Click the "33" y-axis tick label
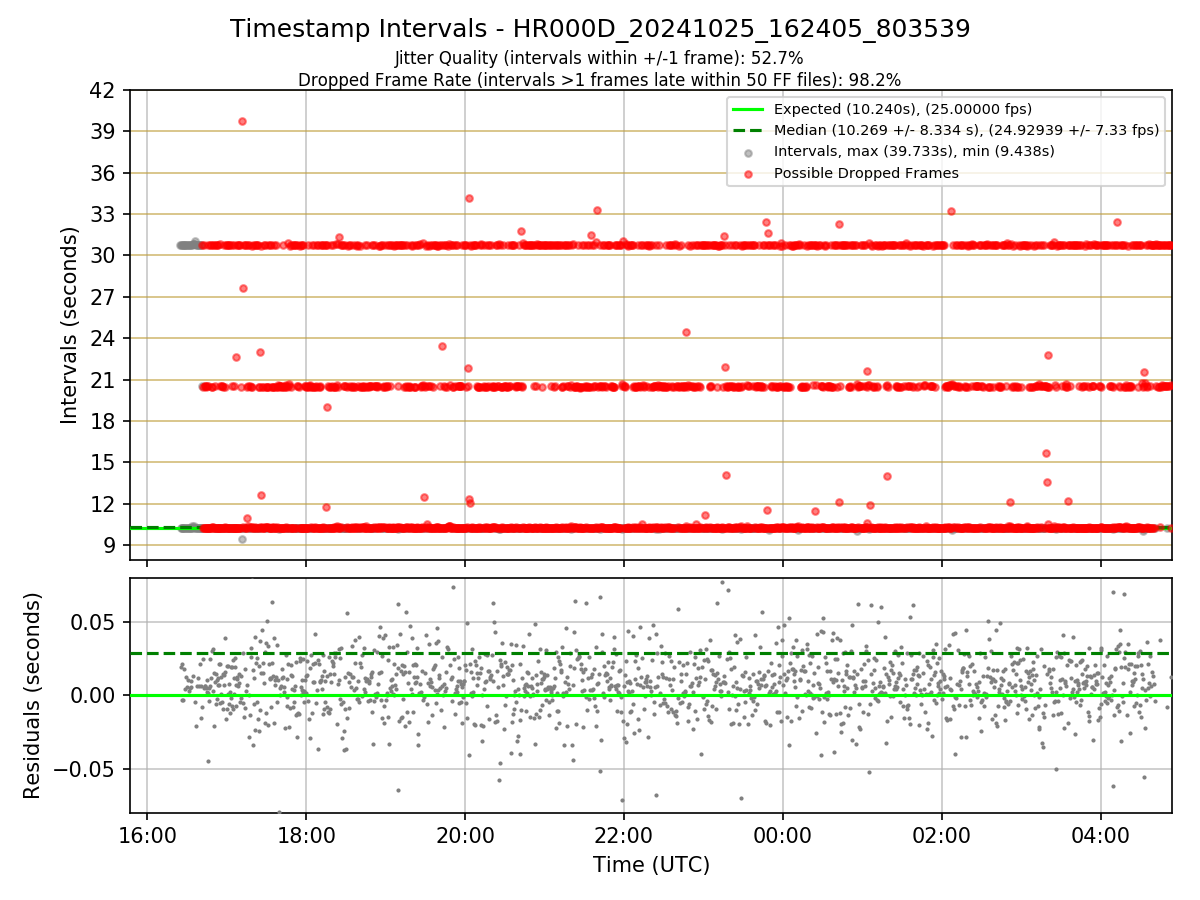 click(x=105, y=214)
